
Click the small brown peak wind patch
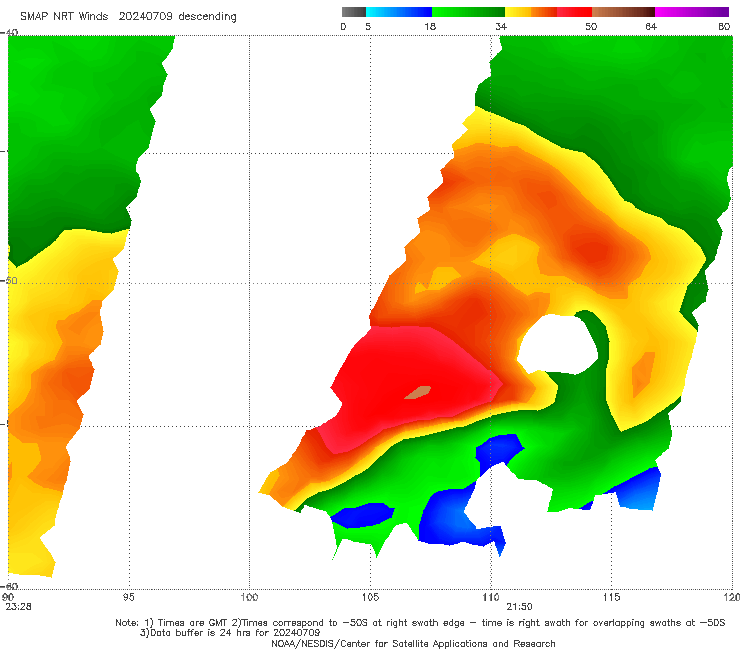coord(418,392)
